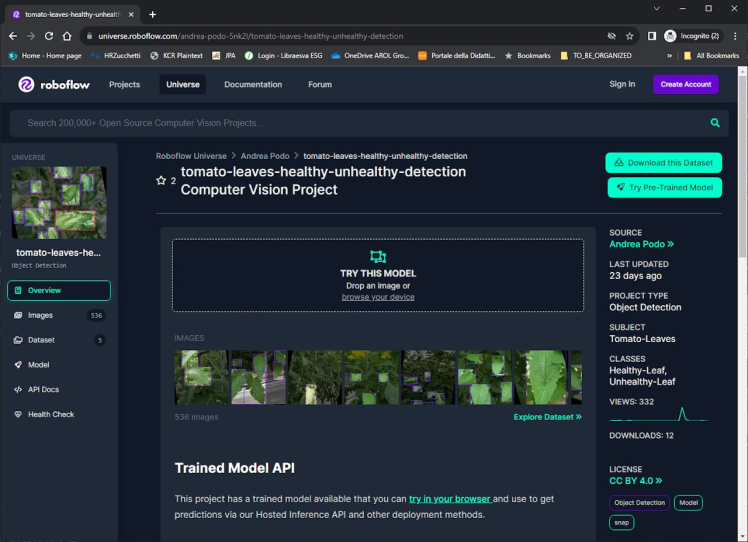Open the Incognito profile indicator

pyautogui.click(x=692, y=36)
